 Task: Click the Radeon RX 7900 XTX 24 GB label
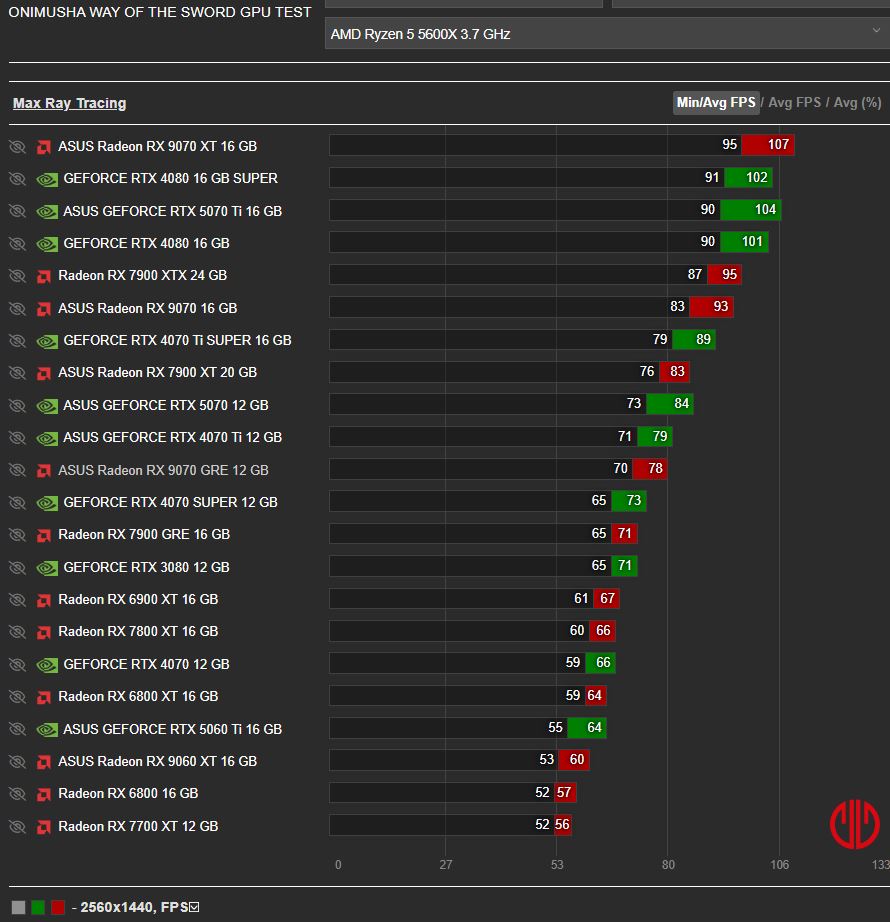tap(142, 275)
